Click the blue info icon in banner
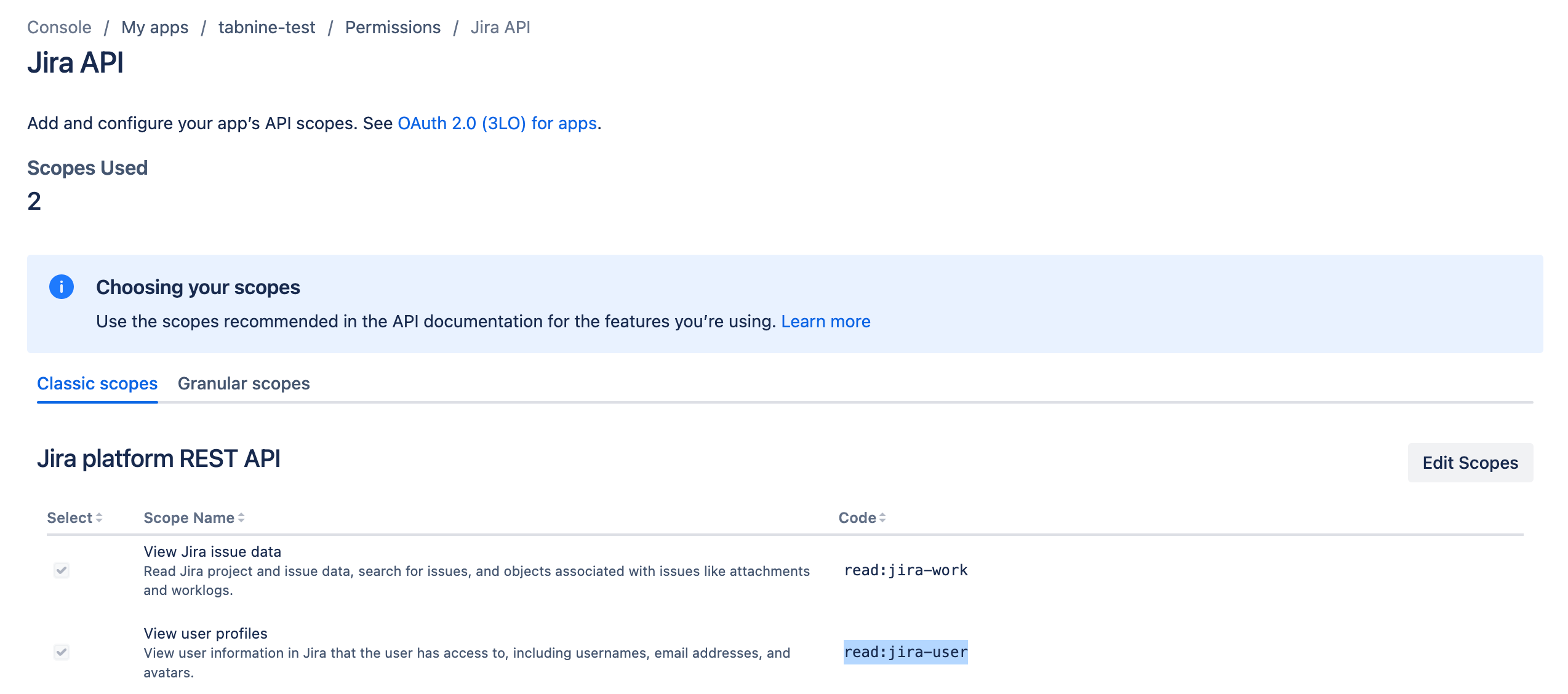 pyautogui.click(x=61, y=287)
